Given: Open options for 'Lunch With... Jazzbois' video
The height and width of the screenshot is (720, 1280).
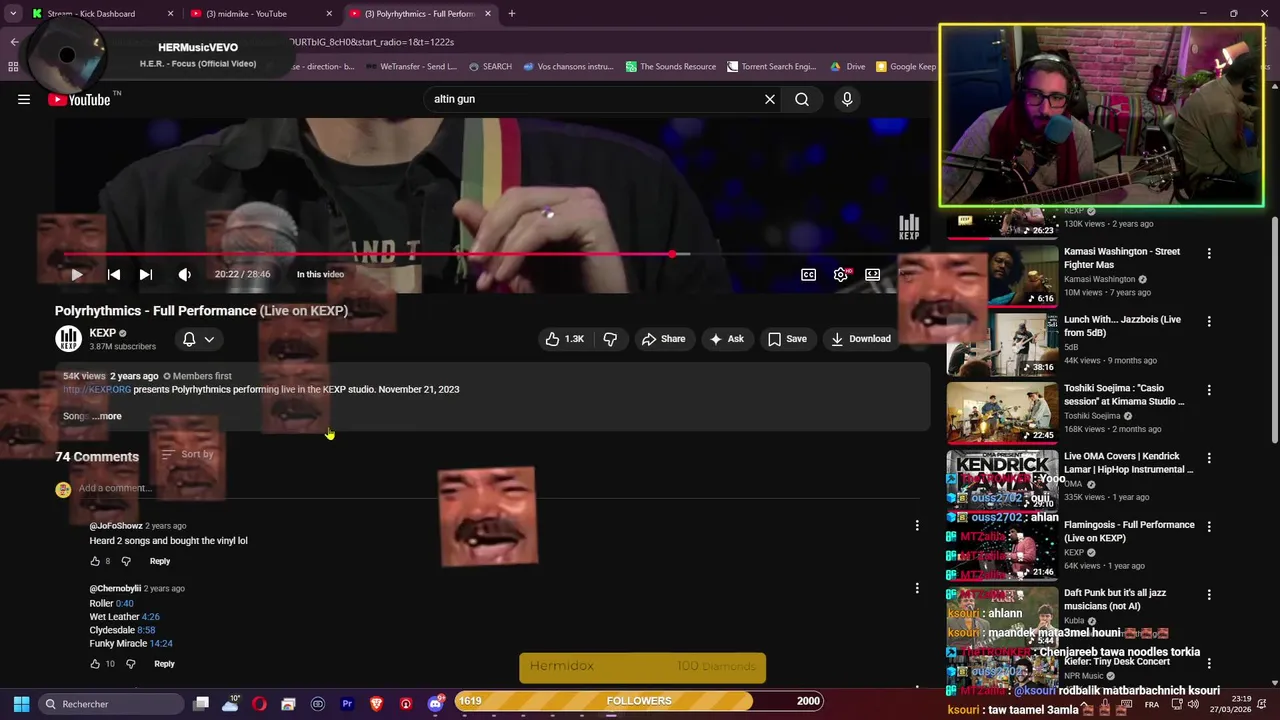Looking at the screenshot, I should click(x=1209, y=322).
